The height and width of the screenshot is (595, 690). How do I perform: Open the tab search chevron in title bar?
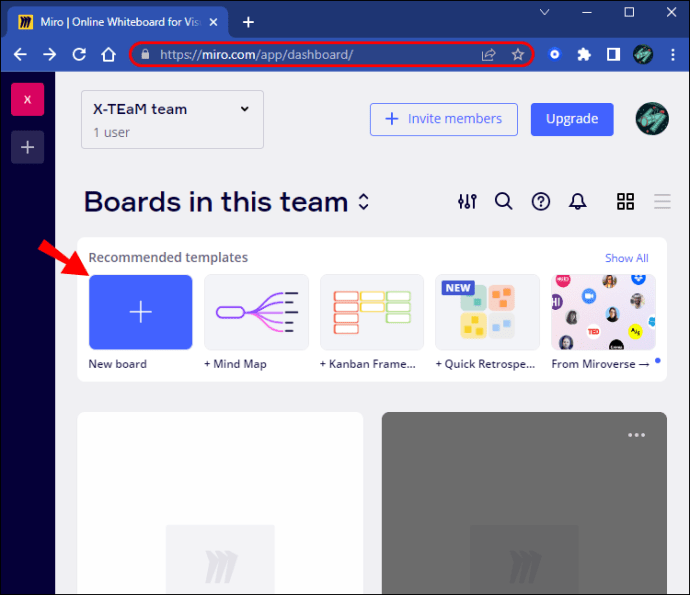pyautogui.click(x=544, y=12)
